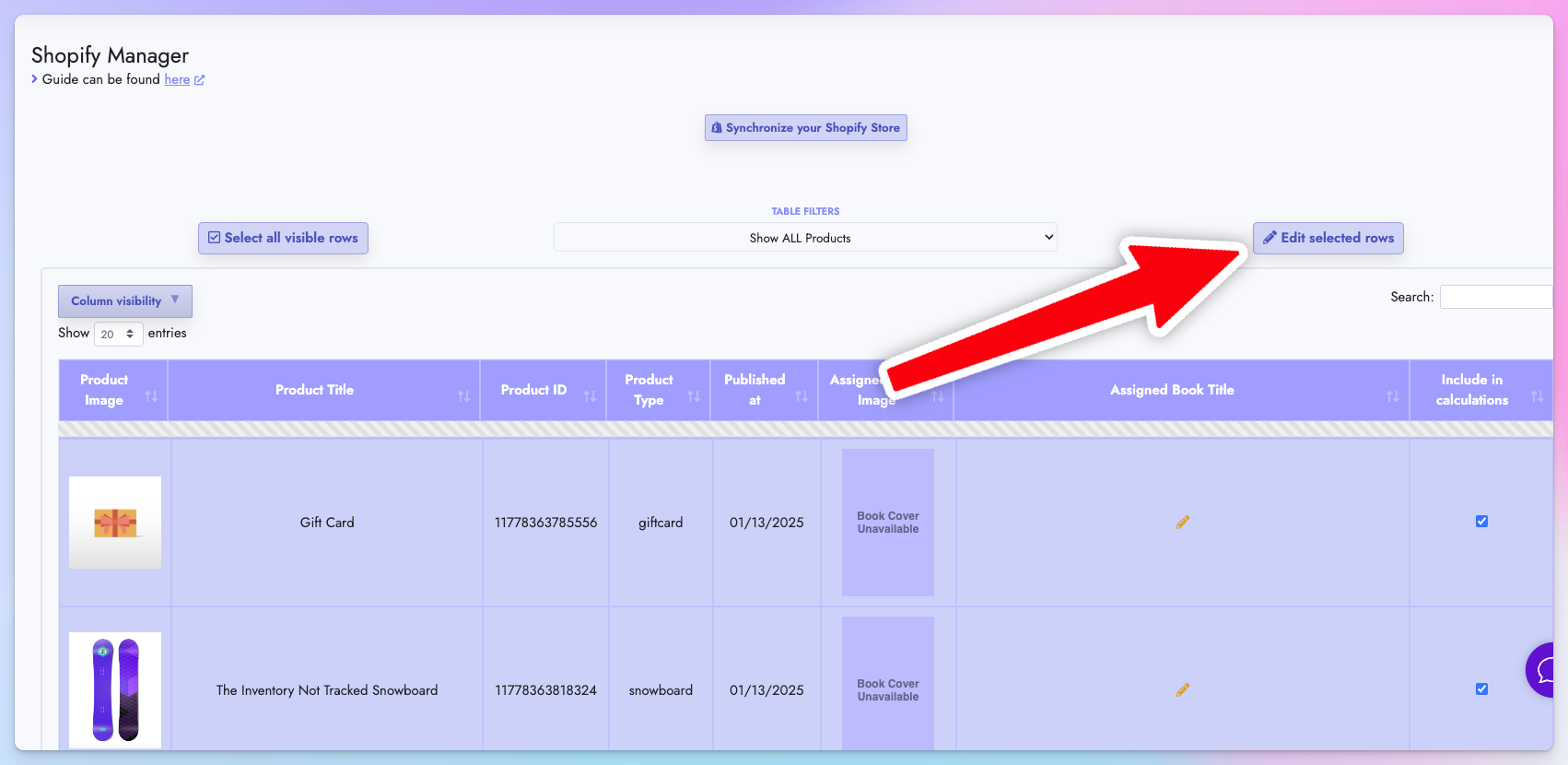This screenshot has height=765, width=1568.
Task: Click the 'Gift Card' product title
Action: pyautogui.click(x=327, y=523)
